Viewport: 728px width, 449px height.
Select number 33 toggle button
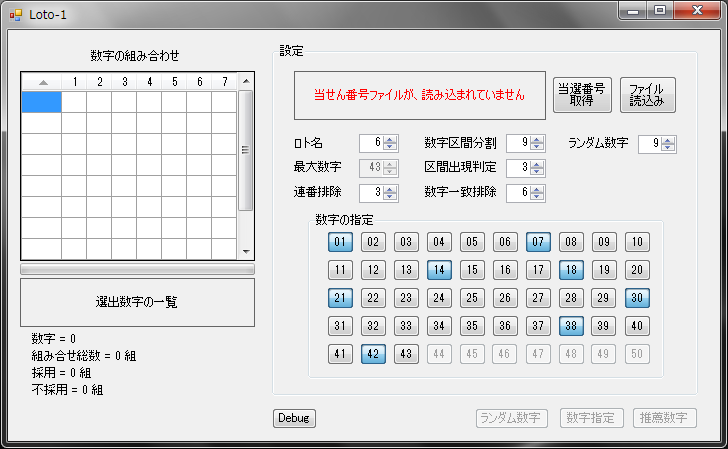tap(406, 326)
